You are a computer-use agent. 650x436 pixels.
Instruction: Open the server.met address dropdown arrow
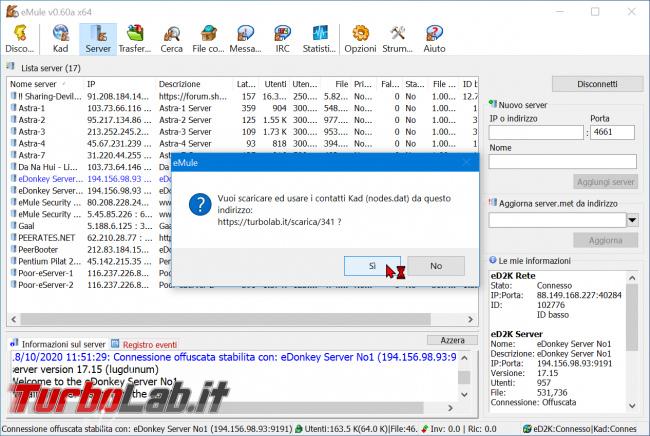pyautogui.click(x=632, y=220)
